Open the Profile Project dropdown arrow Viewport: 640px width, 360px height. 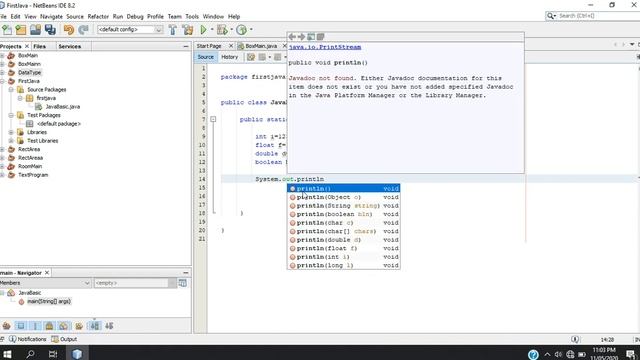click(251, 29)
